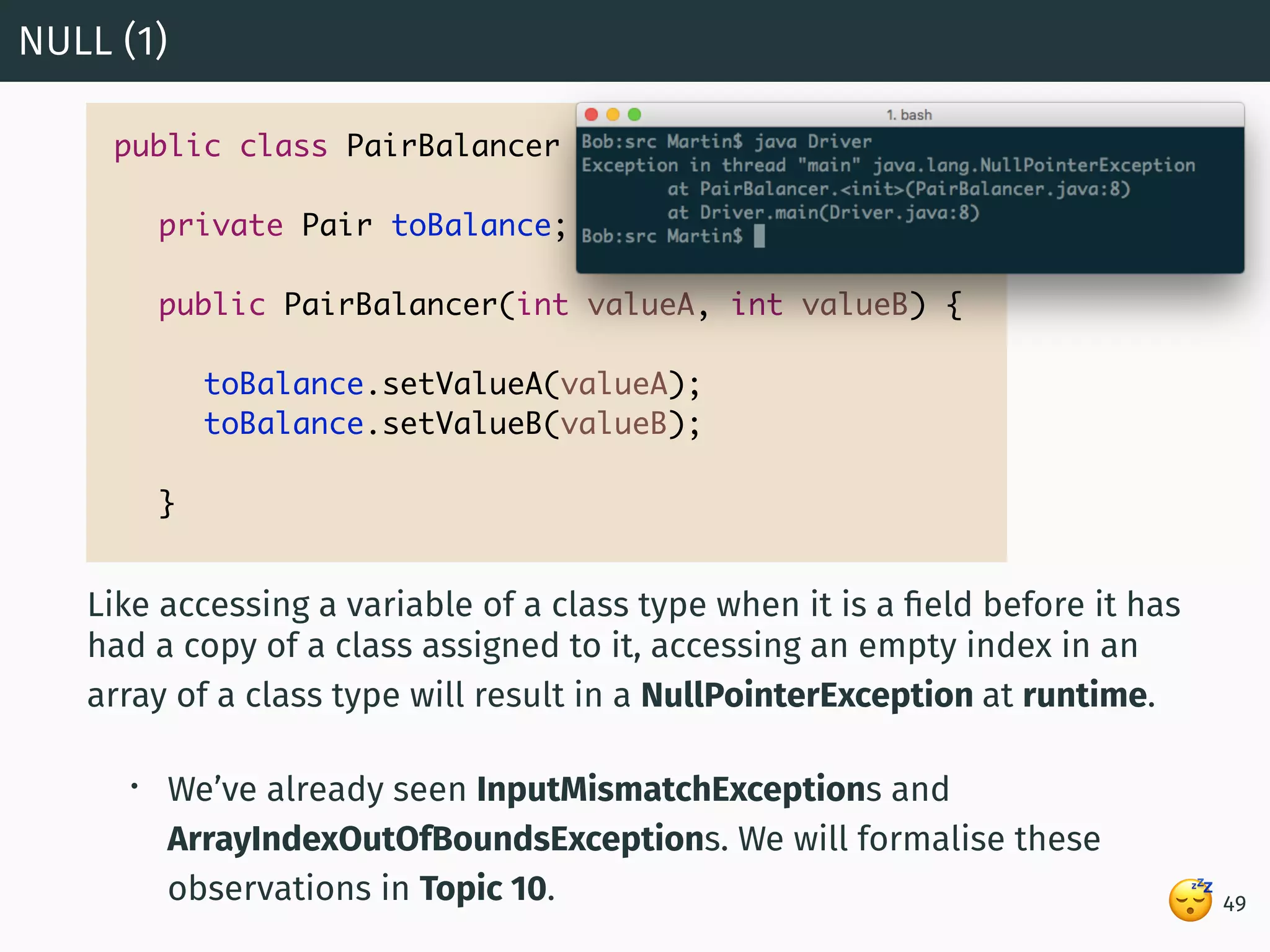The image size is (1270, 952).
Task: Click the bold word 'runtime' in the paragraph
Action: point(1085,695)
